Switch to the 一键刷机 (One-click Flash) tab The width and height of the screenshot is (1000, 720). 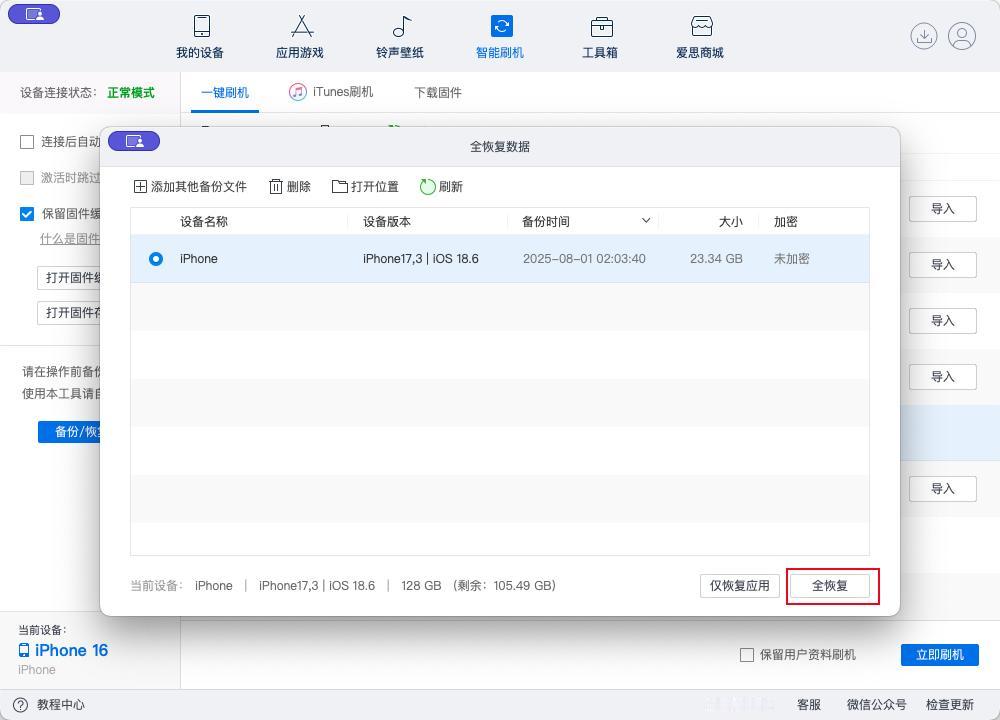click(224, 92)
